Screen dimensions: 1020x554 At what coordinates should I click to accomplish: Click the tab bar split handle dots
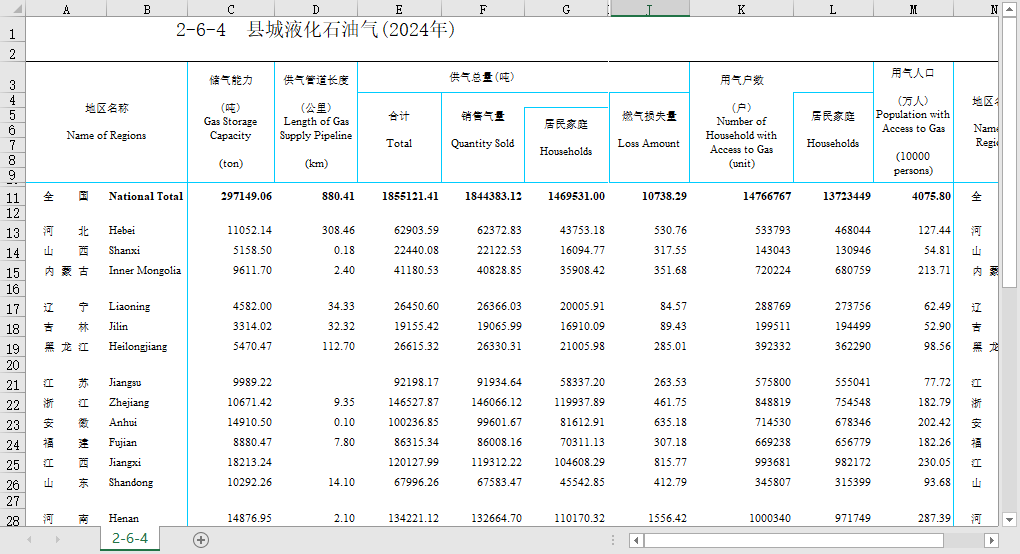(x=613, y=540)
